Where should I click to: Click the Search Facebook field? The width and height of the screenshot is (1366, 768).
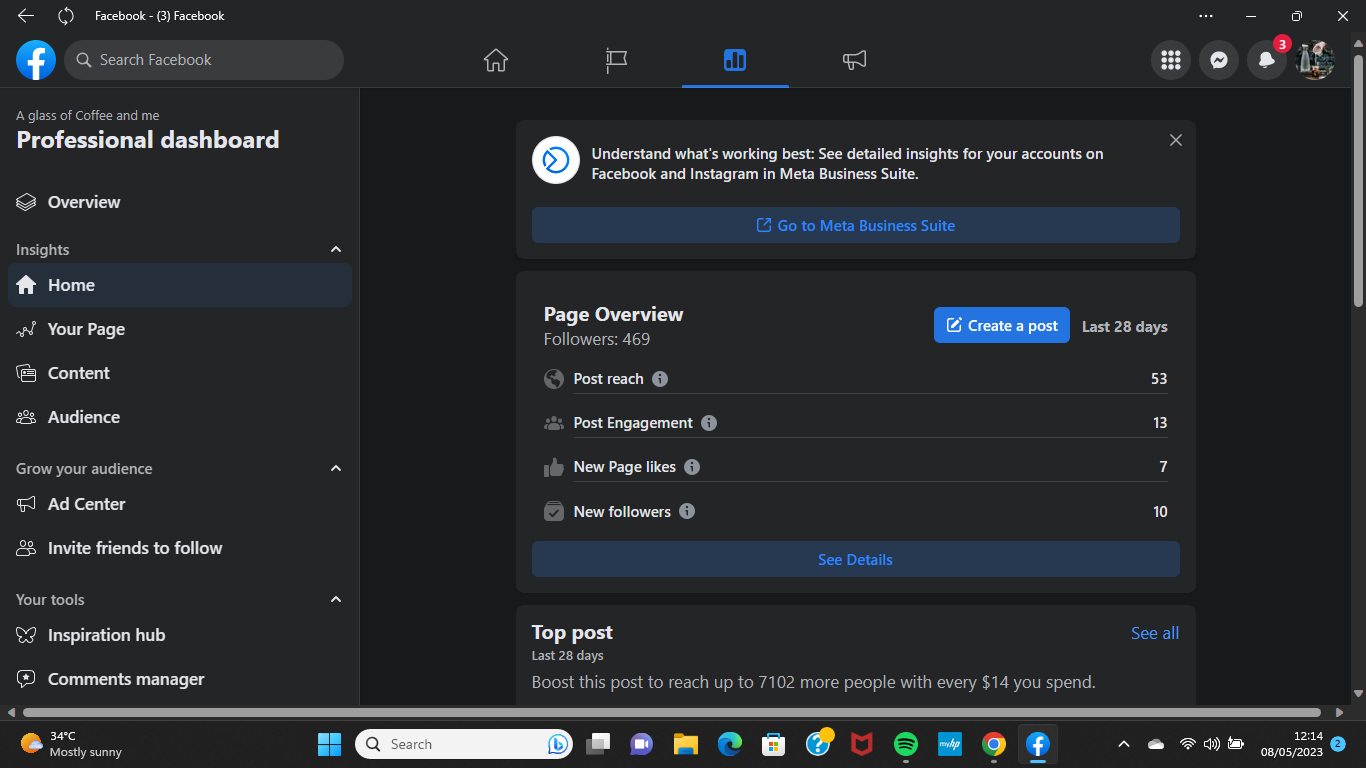[x=204, y=60]
